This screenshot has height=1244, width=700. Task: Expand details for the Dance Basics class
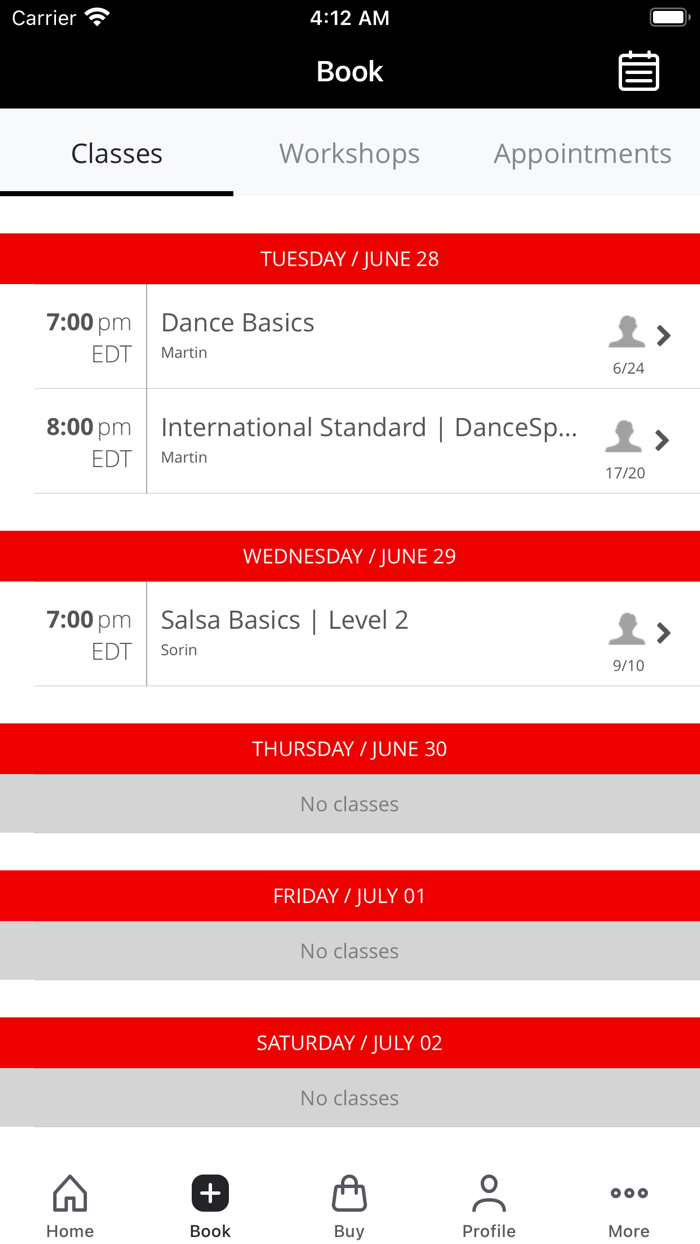click(x=663, y=336)
